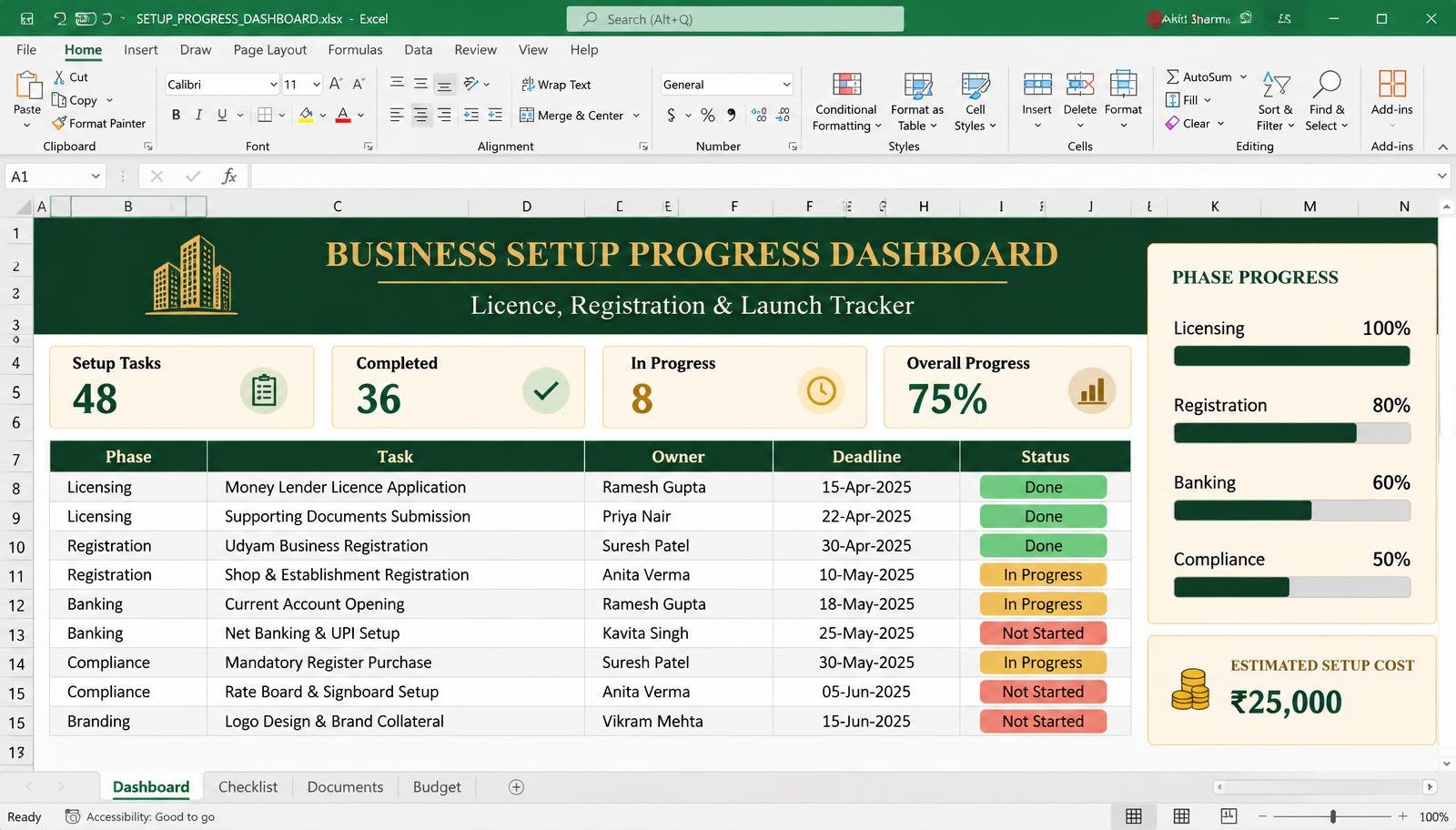Click the zoom in plus button

[1402, 816]
